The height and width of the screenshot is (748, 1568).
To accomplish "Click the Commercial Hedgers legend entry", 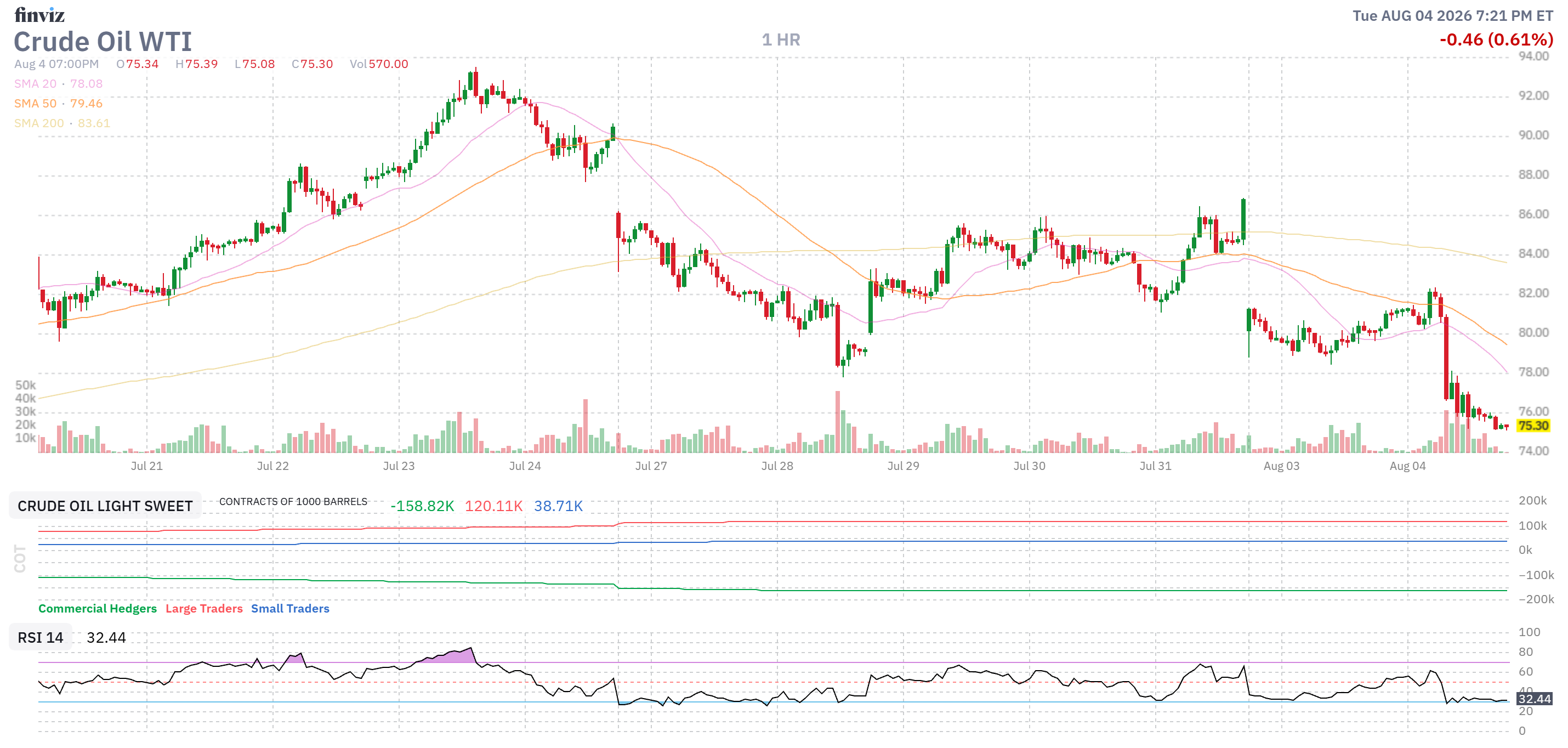I will pos(98,608).
